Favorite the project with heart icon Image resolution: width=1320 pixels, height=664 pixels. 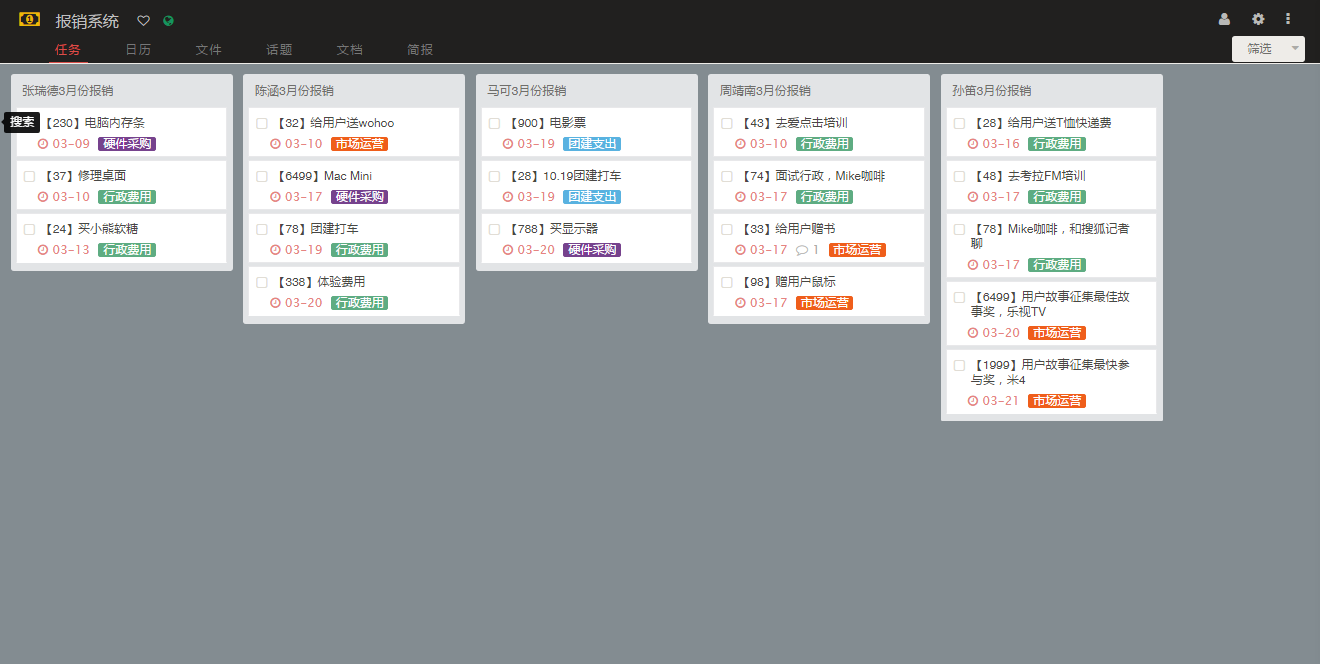[x=143, y=20]
